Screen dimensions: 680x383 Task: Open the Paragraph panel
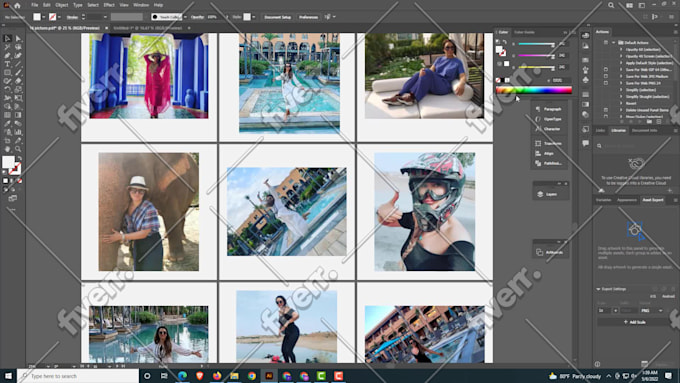(550, 109)
